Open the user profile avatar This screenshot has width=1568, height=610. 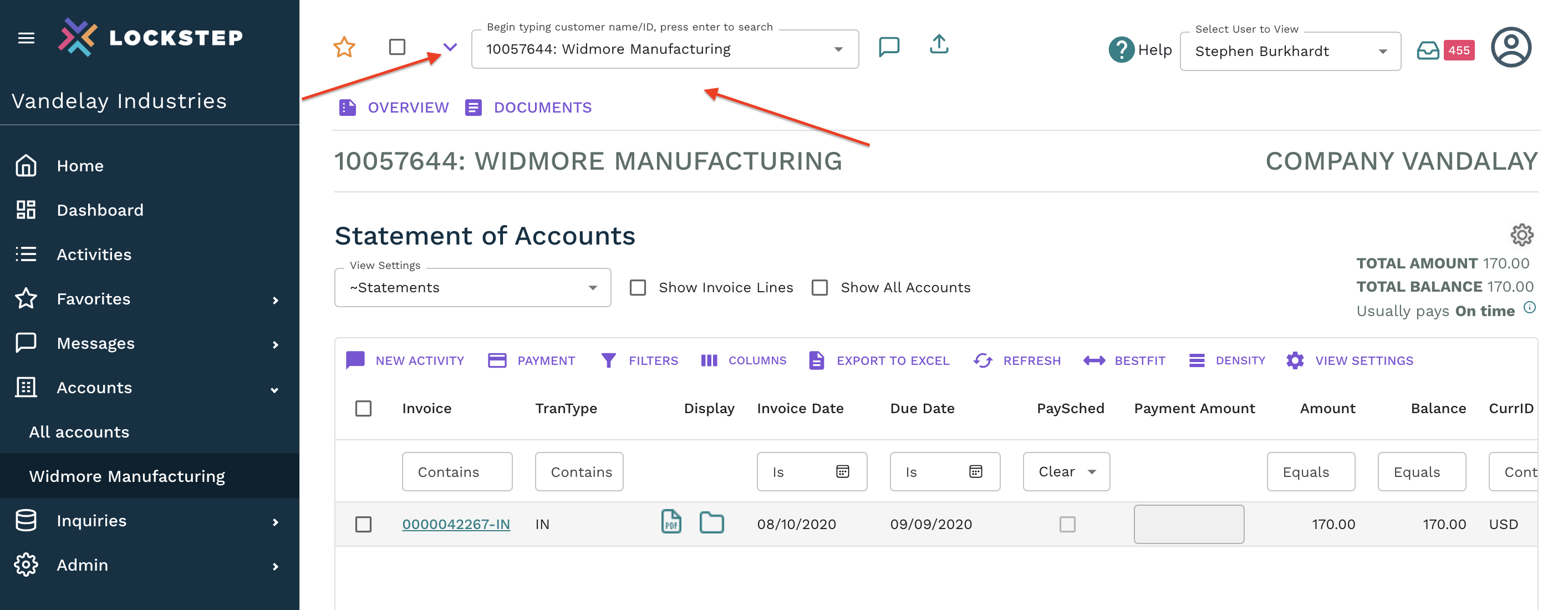tap(1510, 48)
